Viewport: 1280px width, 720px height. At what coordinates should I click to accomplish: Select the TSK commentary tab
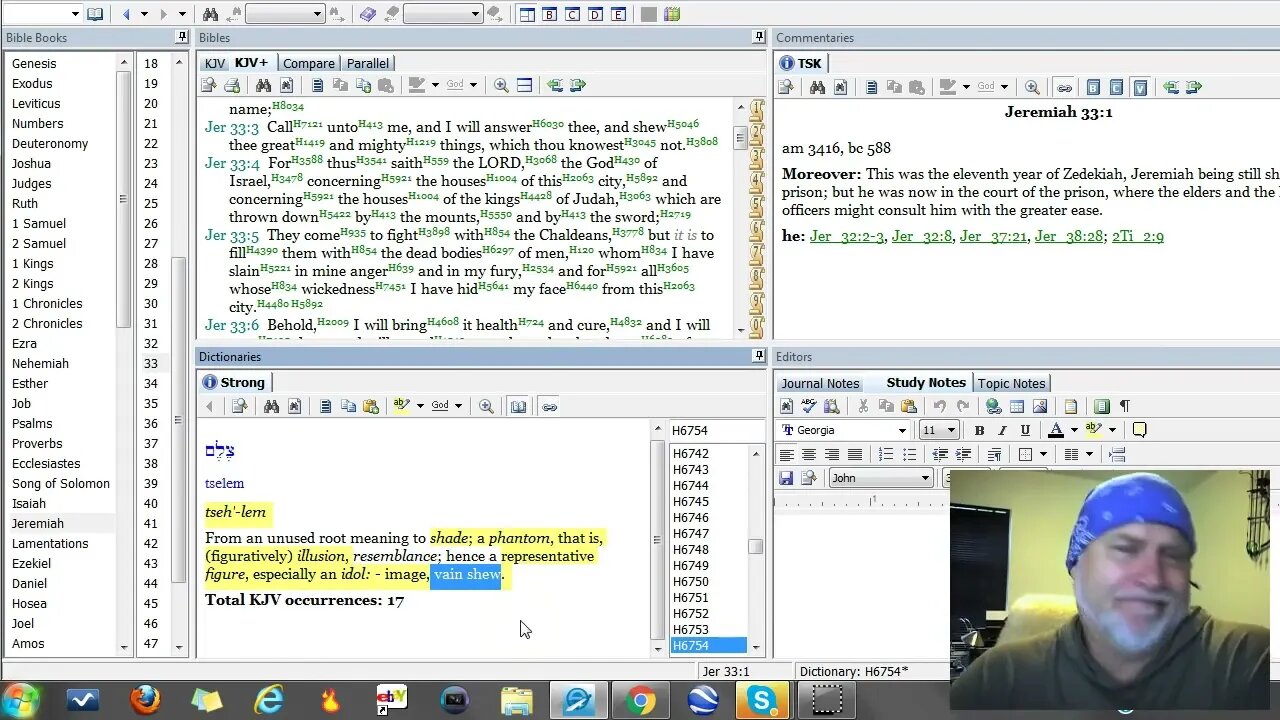[x=801, y=63]
